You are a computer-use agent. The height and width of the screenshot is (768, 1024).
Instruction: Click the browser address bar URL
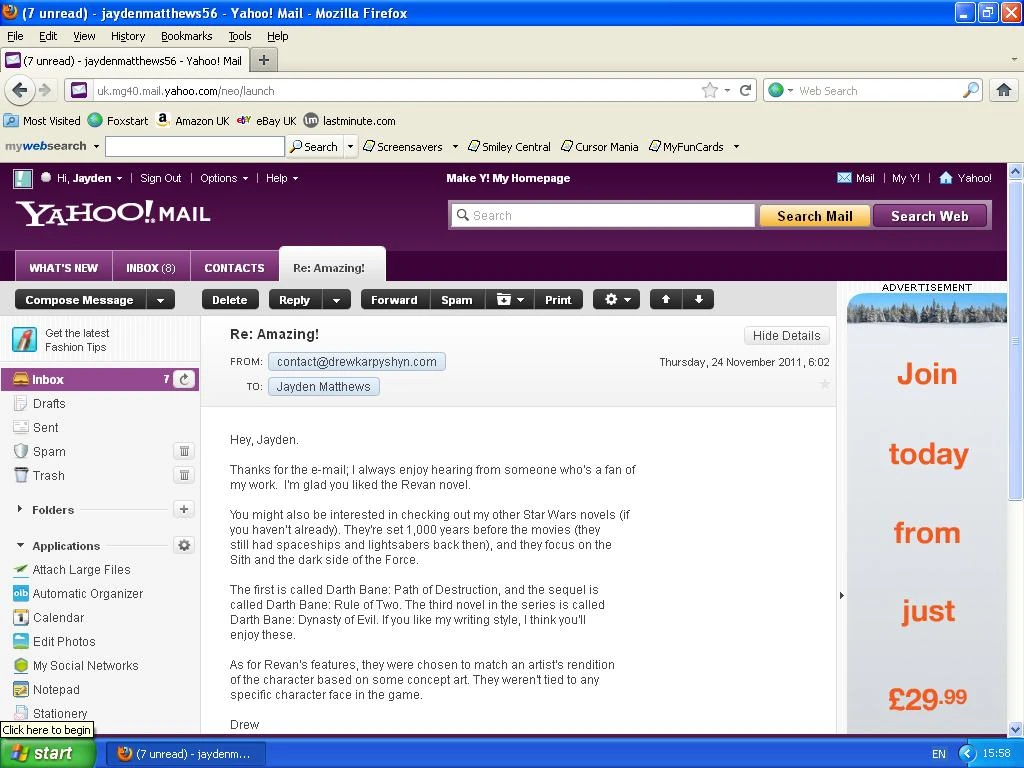tap(185, 91)
